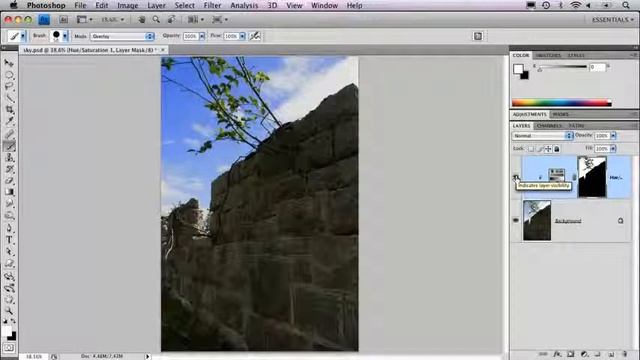Image resolution: width=640 pixels, height=360 pixels.
Task: Hide the Background layer
Action: [516, 220]
